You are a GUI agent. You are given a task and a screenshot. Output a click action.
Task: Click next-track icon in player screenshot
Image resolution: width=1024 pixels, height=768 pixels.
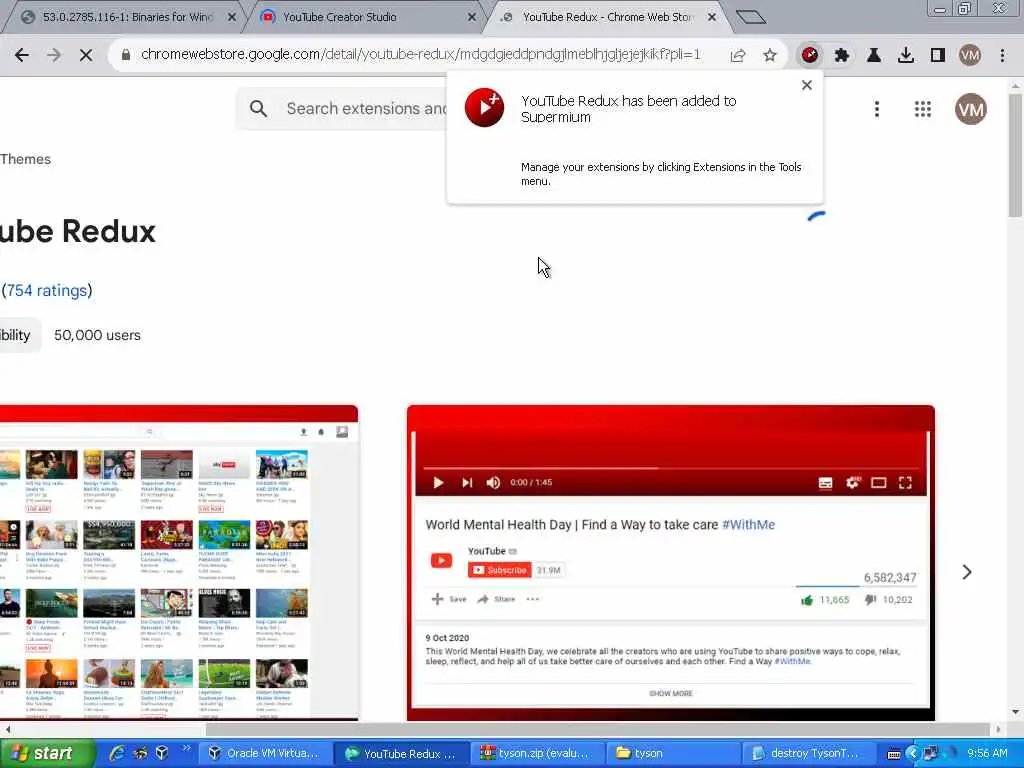467,483
